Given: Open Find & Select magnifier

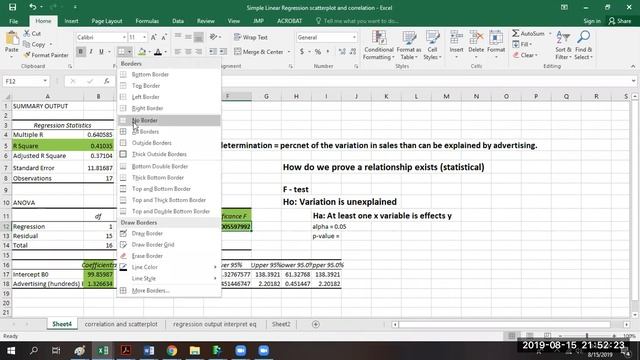Looking at the screenshot, I should click(583, 45).
